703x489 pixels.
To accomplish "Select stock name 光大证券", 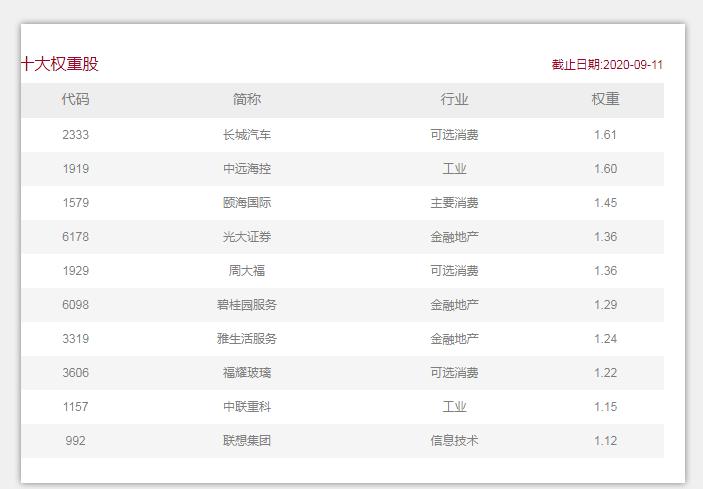I will click(x=247, y=237).
